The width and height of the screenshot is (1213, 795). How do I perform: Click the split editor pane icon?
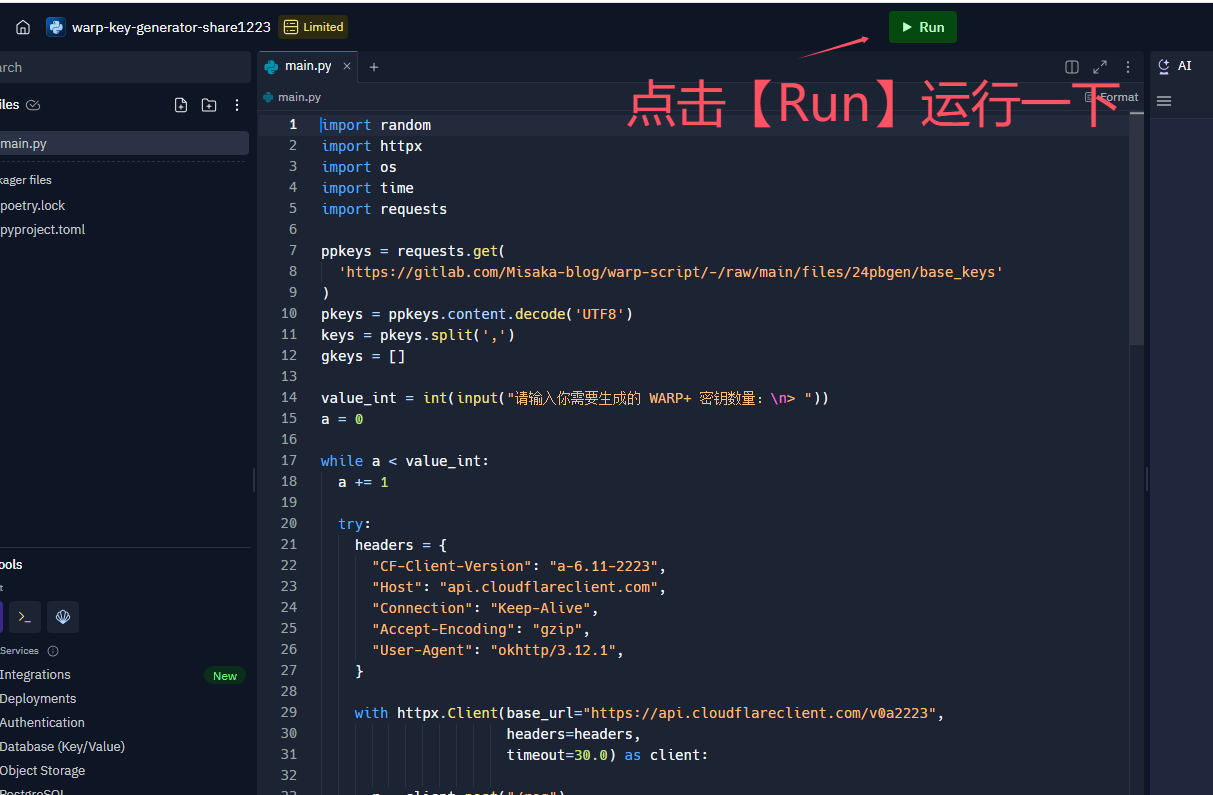[1072, 67]
